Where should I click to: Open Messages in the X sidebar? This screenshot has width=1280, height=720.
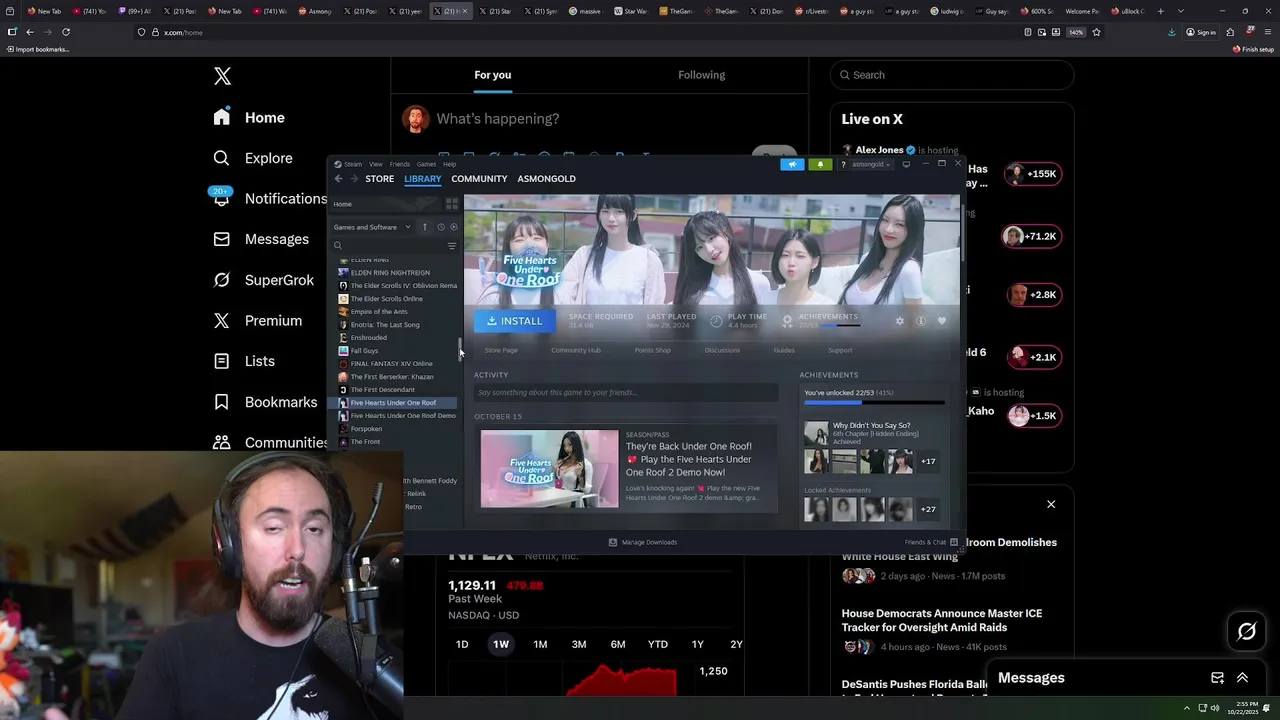(261, 239)
